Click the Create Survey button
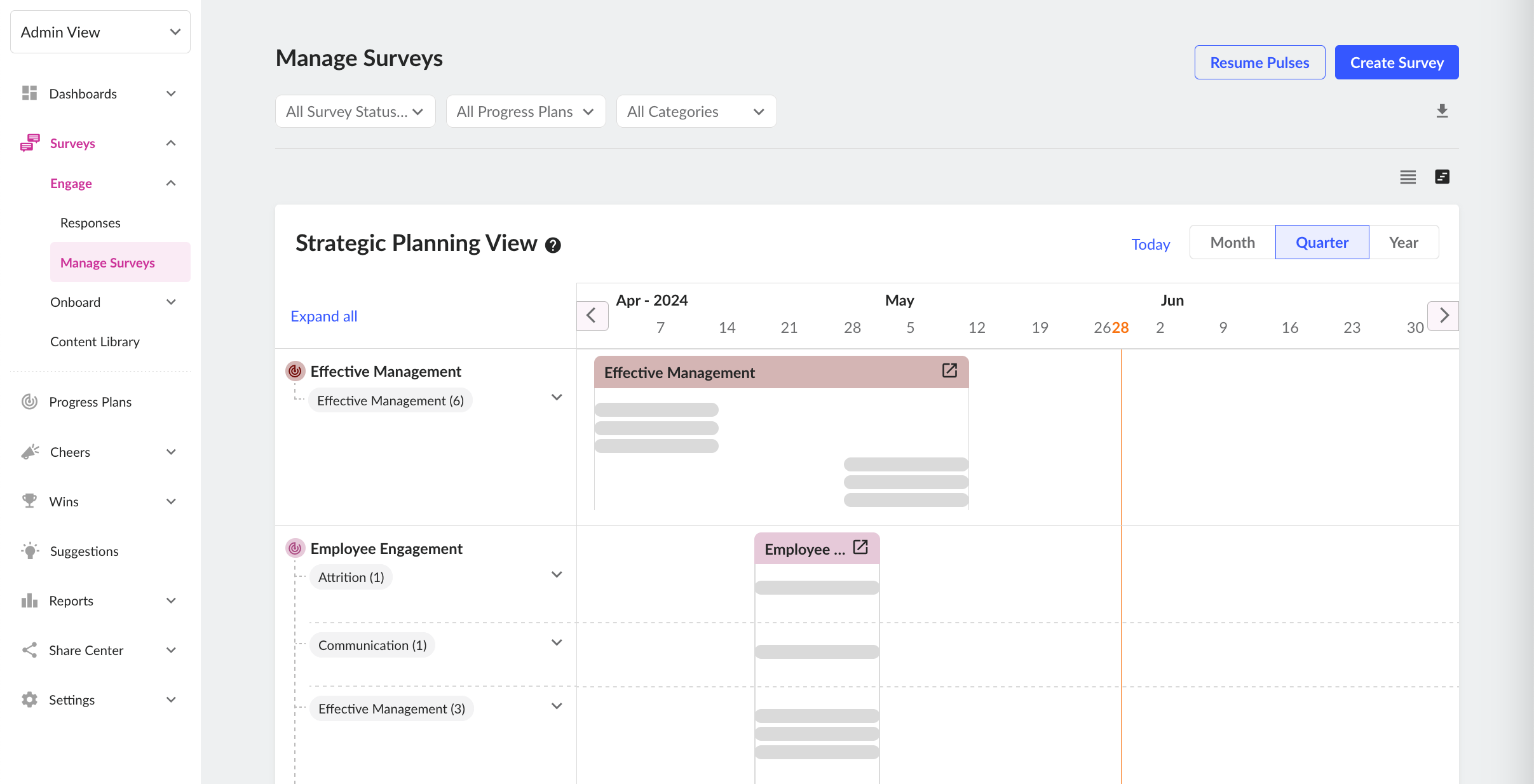The width and height of the screenshot is (1534, 784). pyautogui.click(x=1397, y=62)
